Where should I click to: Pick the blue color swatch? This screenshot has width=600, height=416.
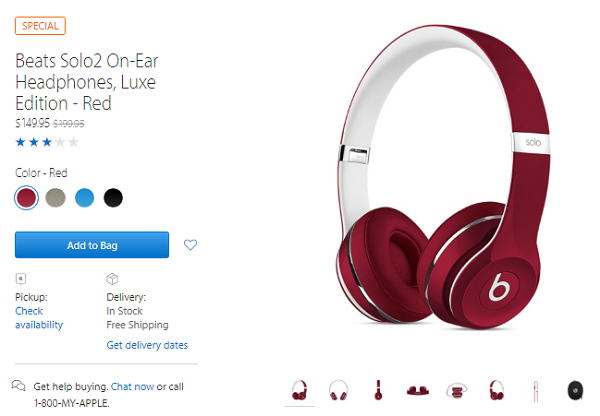coord(85,197)
